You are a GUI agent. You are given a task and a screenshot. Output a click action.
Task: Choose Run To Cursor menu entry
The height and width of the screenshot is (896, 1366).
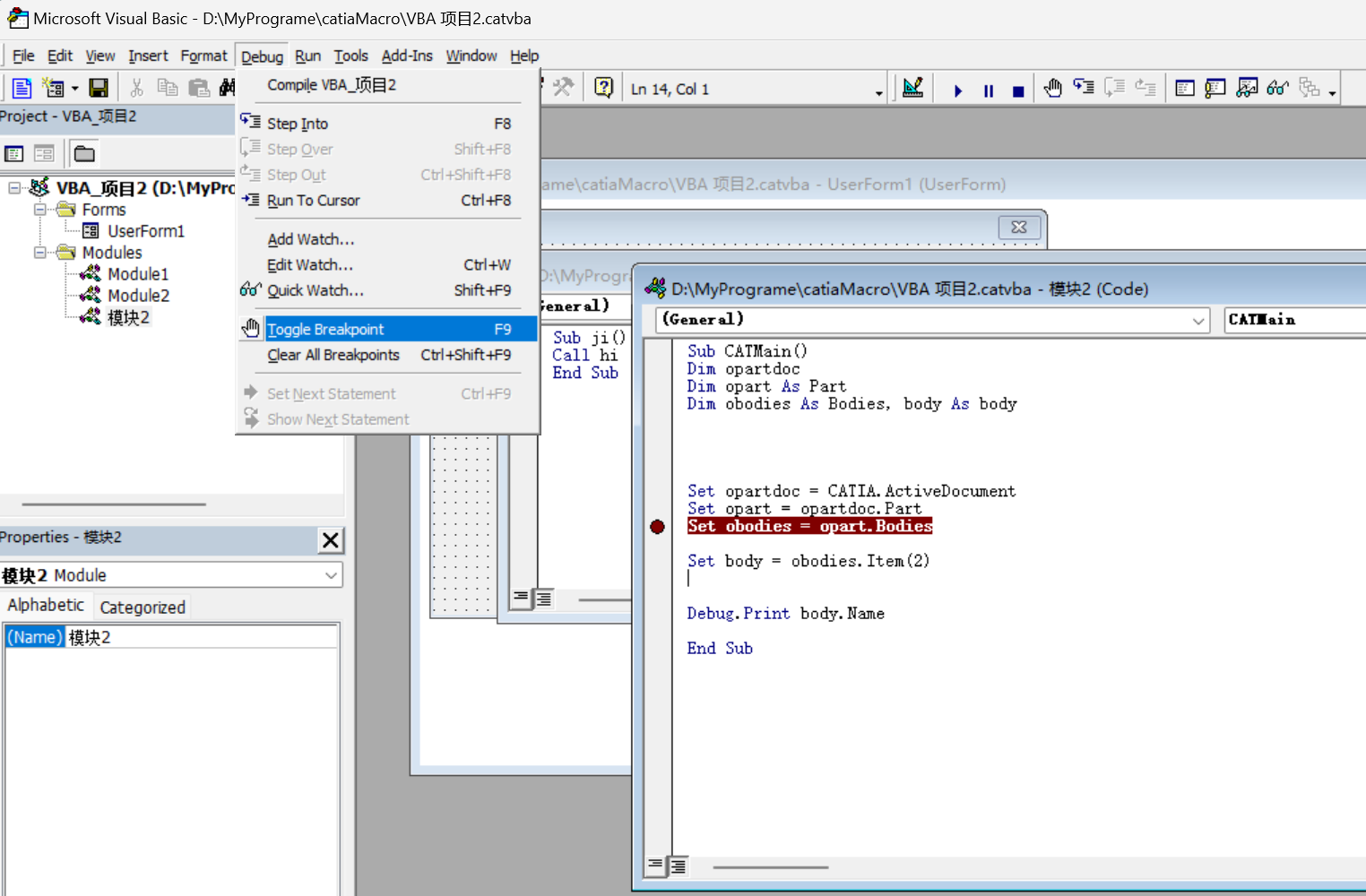[388, 201]
